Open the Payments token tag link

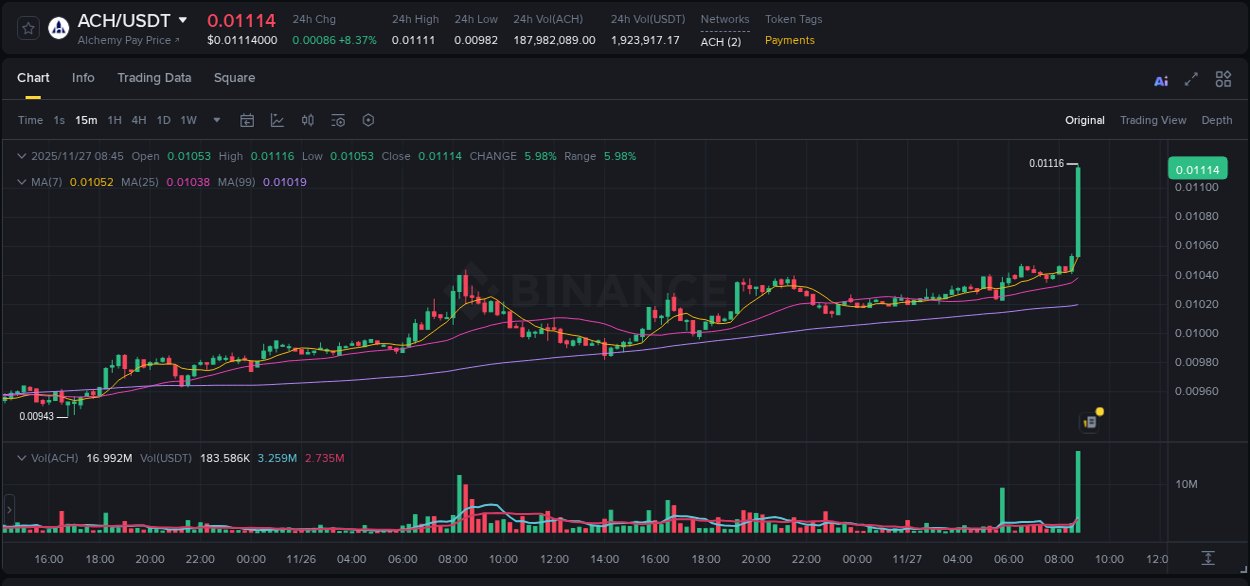(x=789, y=40)
